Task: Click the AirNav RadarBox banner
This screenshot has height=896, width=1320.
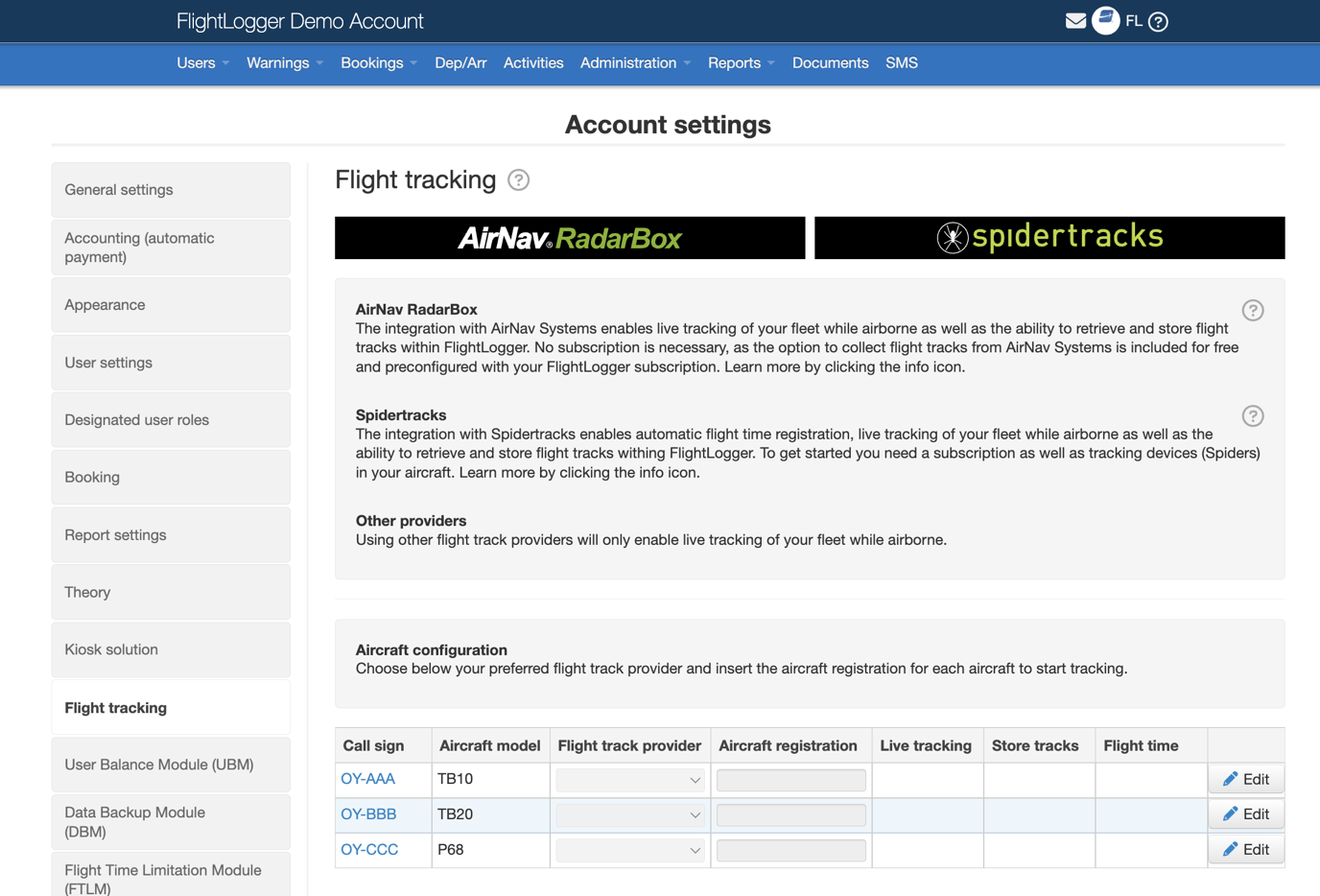Action: click(569, 237)
